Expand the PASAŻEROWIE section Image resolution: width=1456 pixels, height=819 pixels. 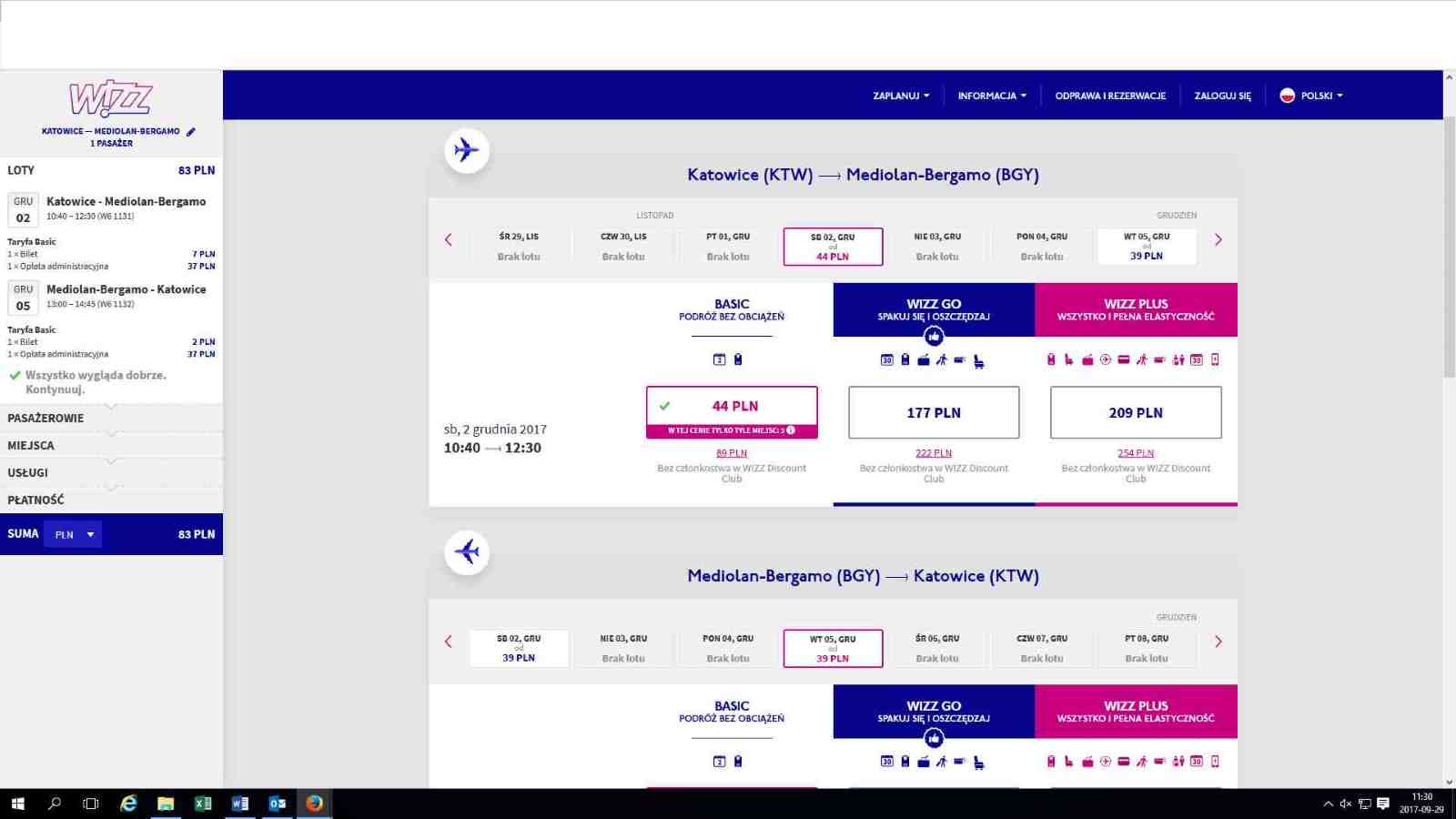pyautogui.click(x=111, y=419)
